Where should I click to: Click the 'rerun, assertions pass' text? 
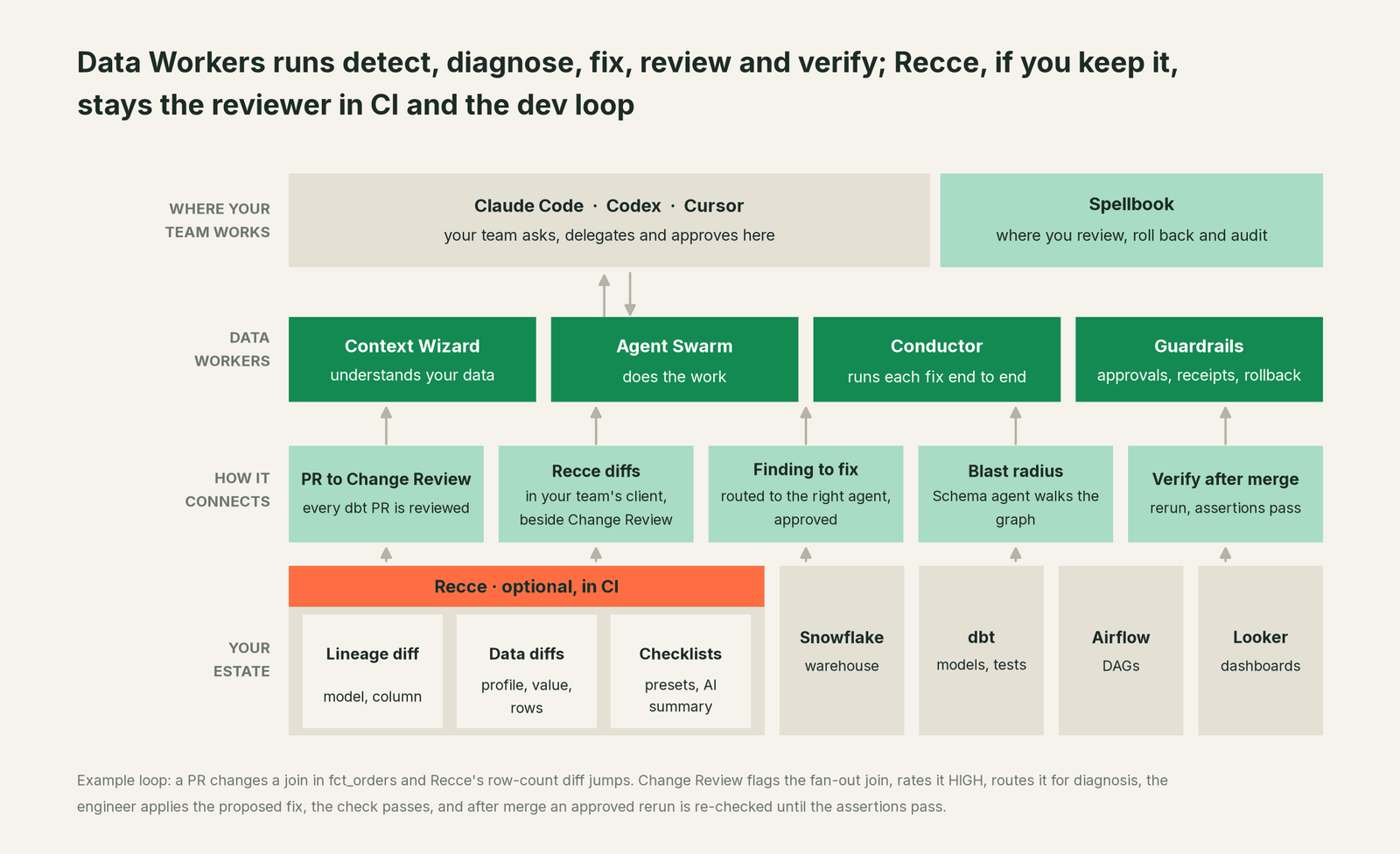coord(1225,508)
